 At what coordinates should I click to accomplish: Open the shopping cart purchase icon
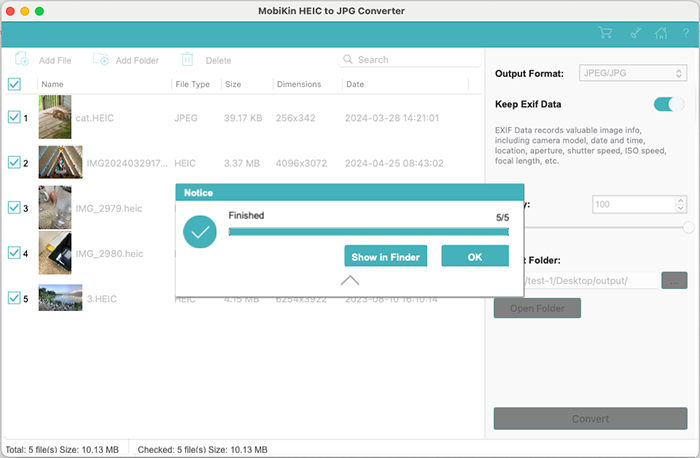pyautogui.click(x=604, y=33)
